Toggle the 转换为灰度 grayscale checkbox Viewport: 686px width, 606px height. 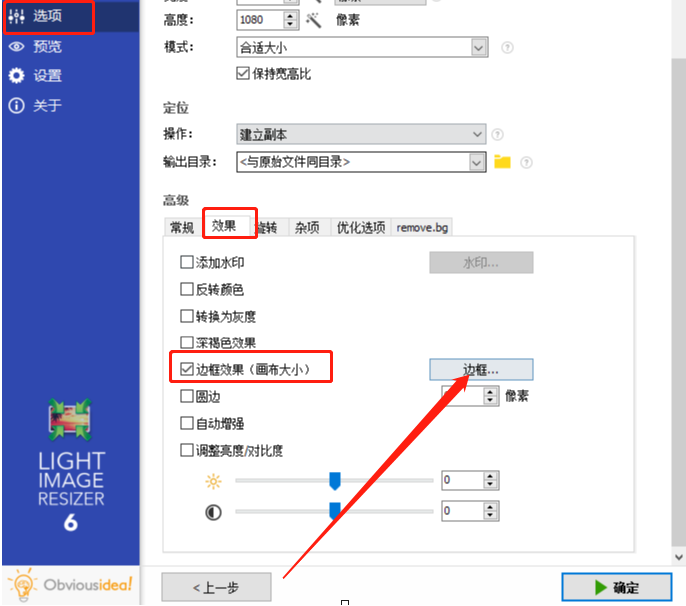pos(187,316)
